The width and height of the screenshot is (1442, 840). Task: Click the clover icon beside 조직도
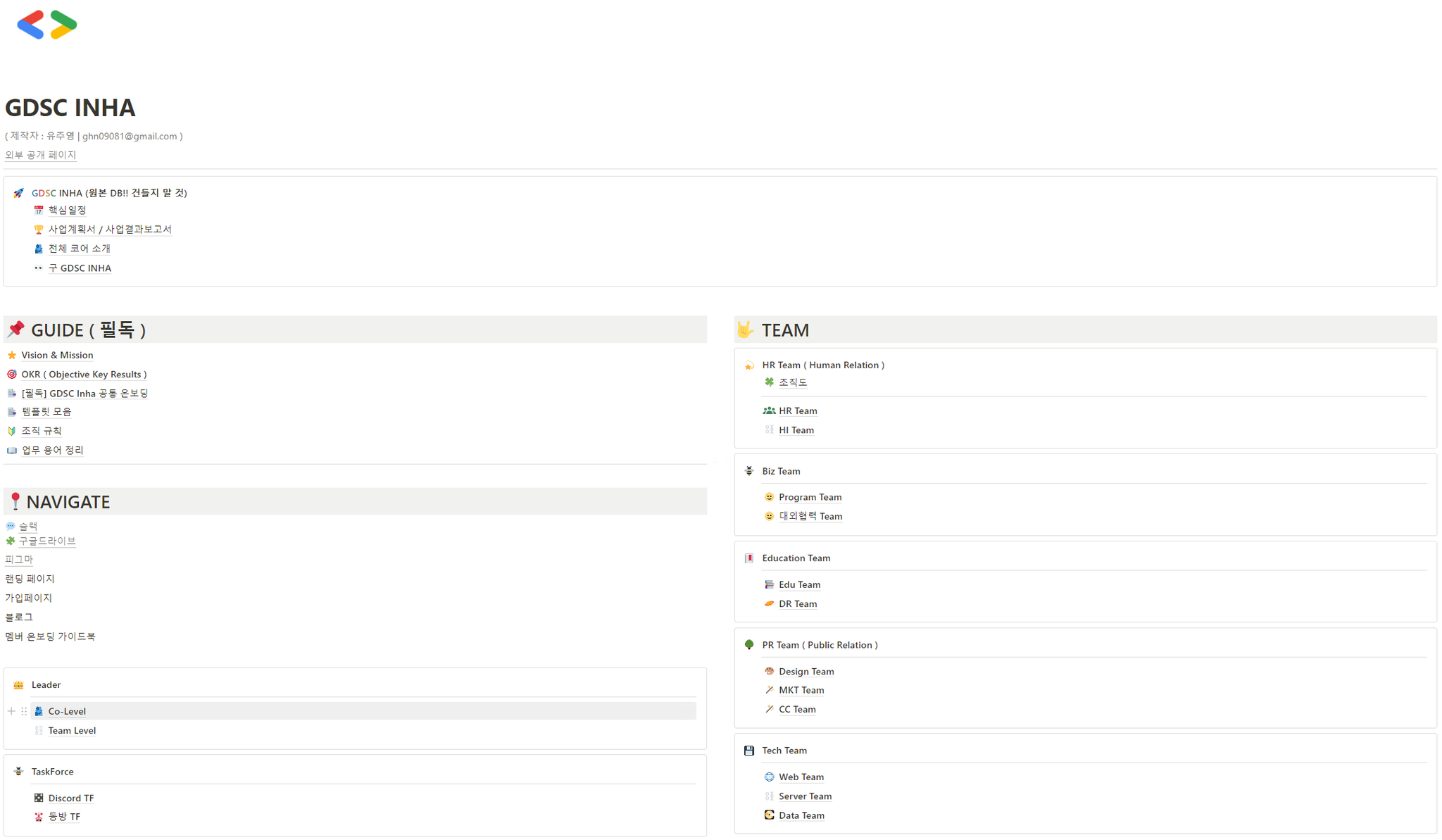[x=769, y=382]
